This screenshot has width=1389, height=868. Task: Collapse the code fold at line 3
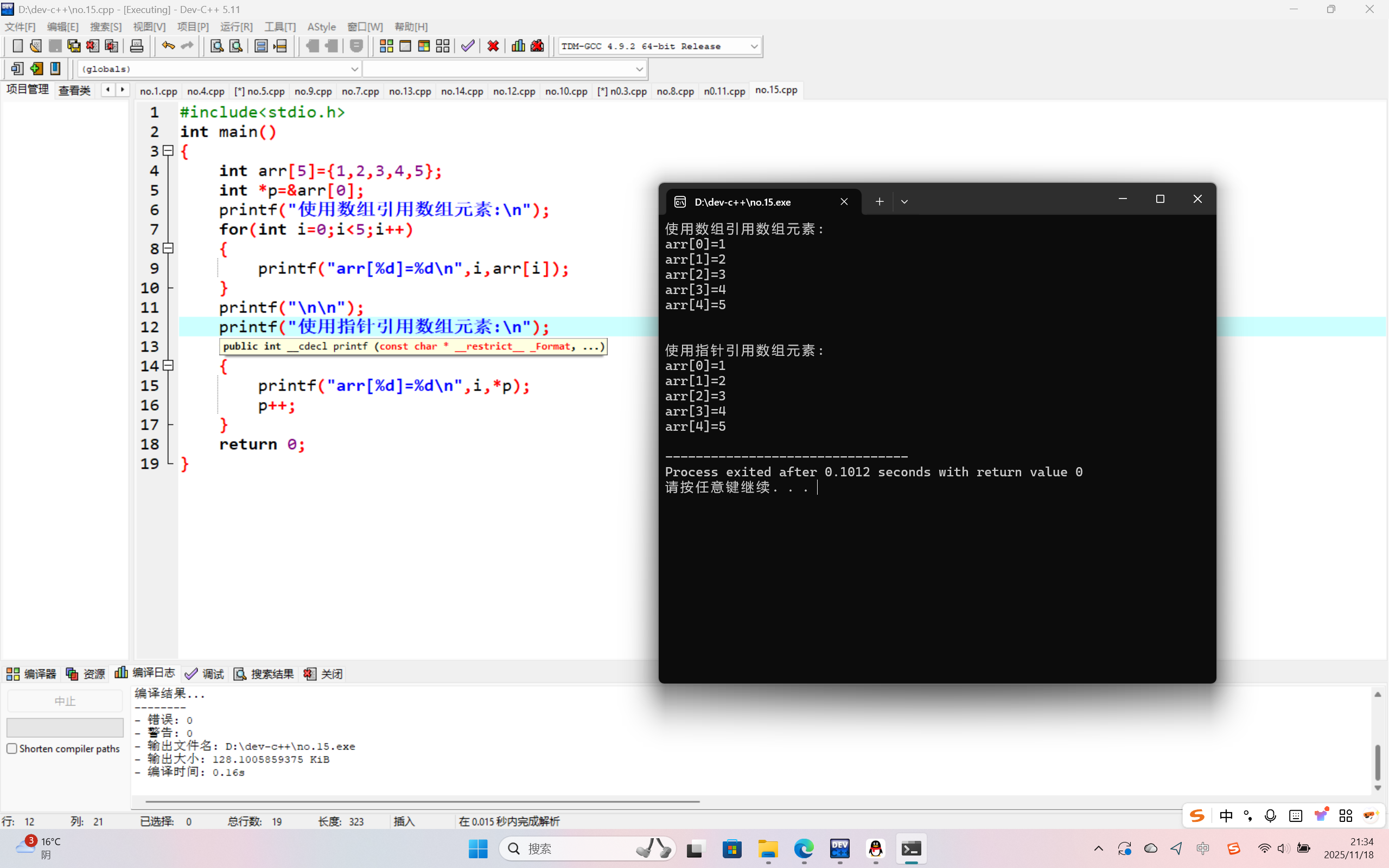click(x=168, y=151)
